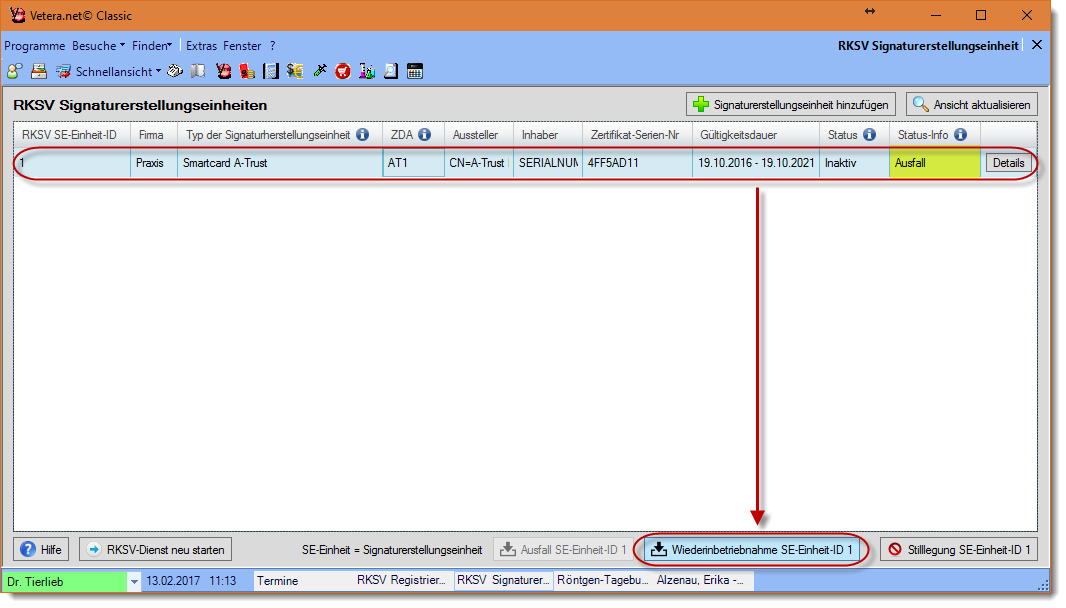Expand the Dr. Tierlieb user dropdown
This screenshot has height=608, width=1066.
click(134, 581)
